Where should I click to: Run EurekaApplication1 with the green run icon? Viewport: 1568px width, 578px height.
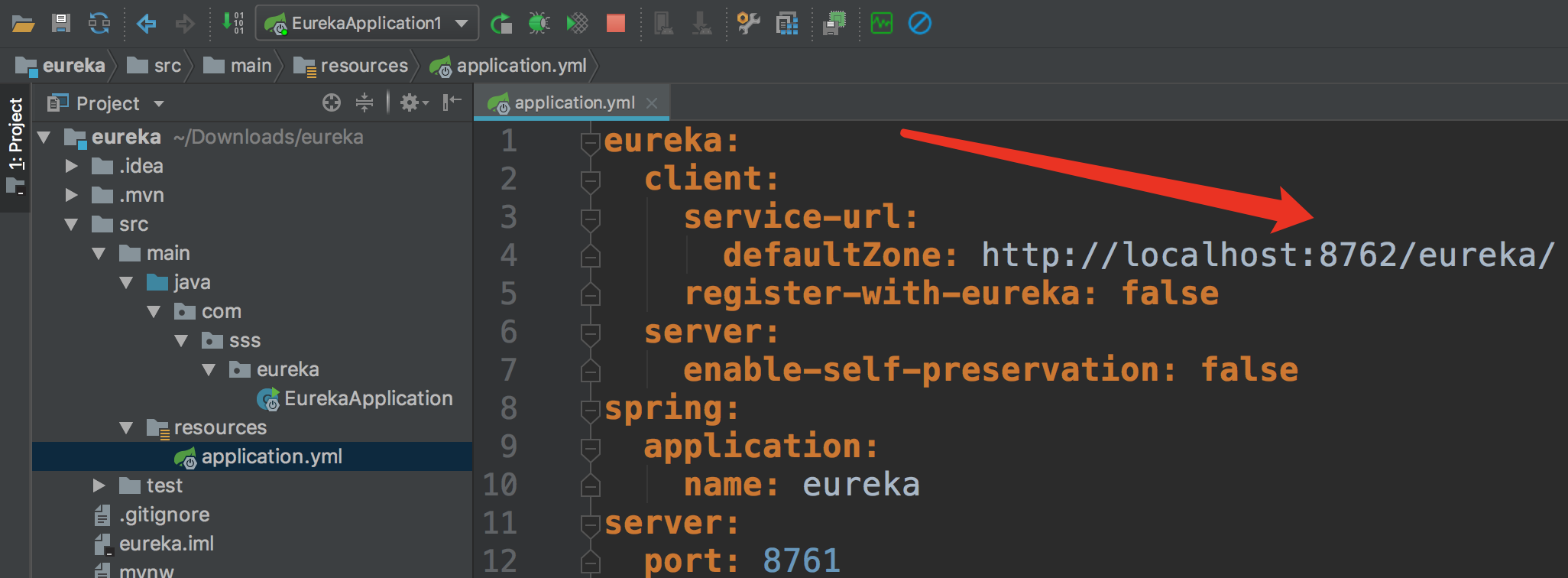501,24
